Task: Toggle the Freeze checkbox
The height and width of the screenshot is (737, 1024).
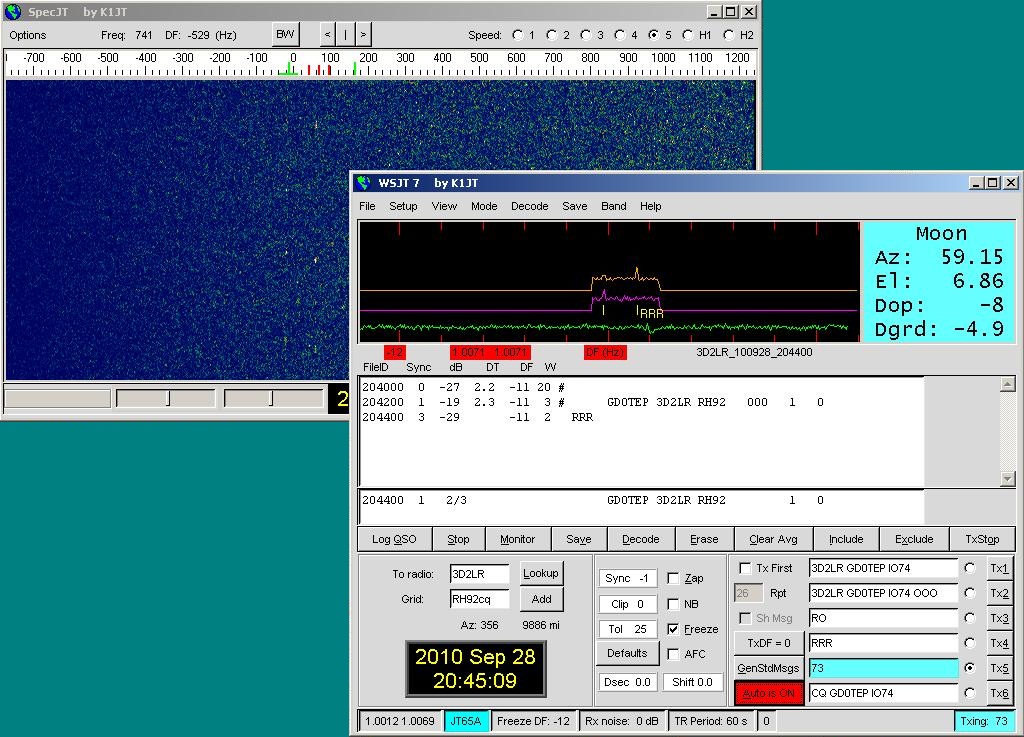Action: click(674, 629)
